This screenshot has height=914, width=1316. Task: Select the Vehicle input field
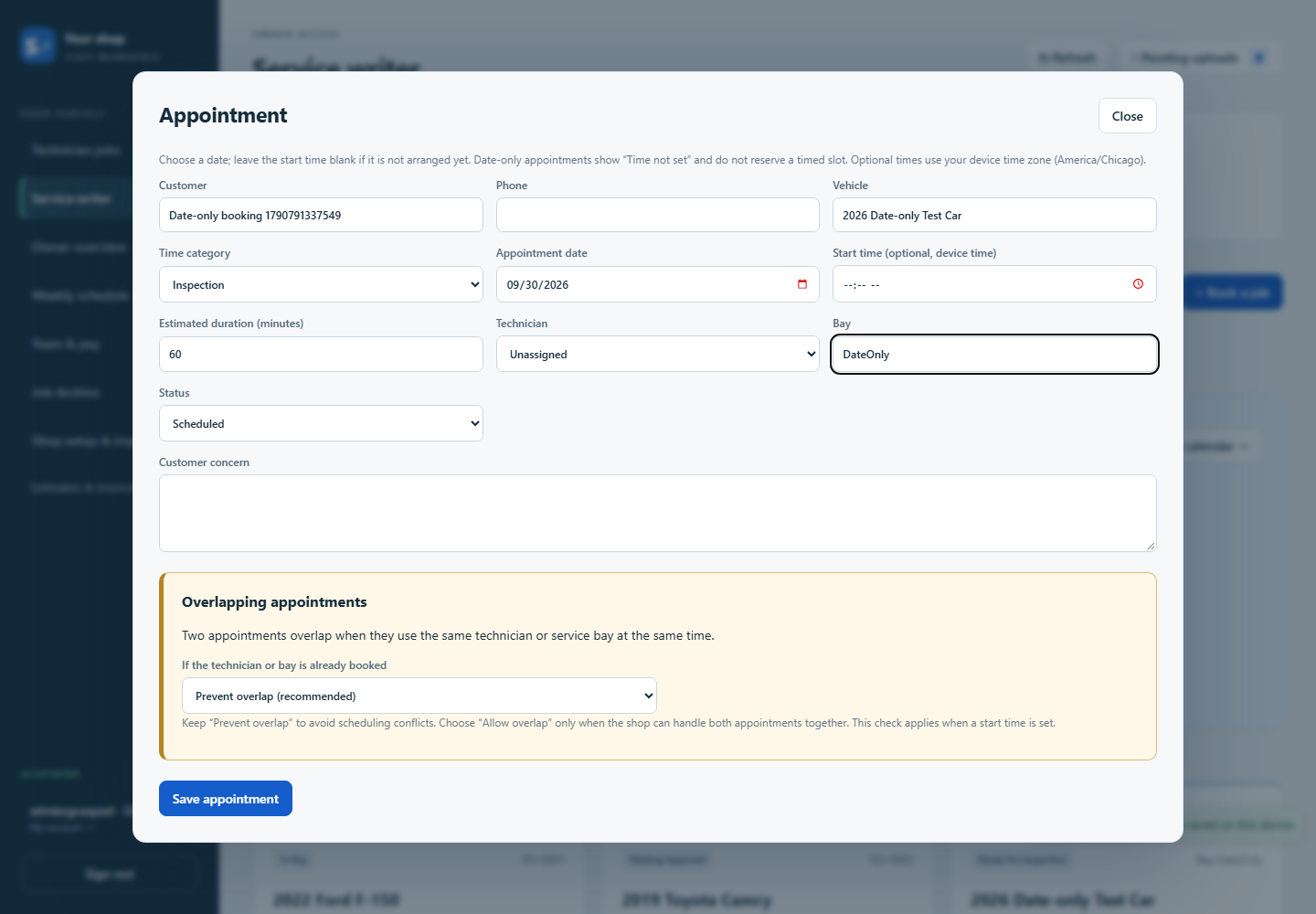tap(994, 215)
